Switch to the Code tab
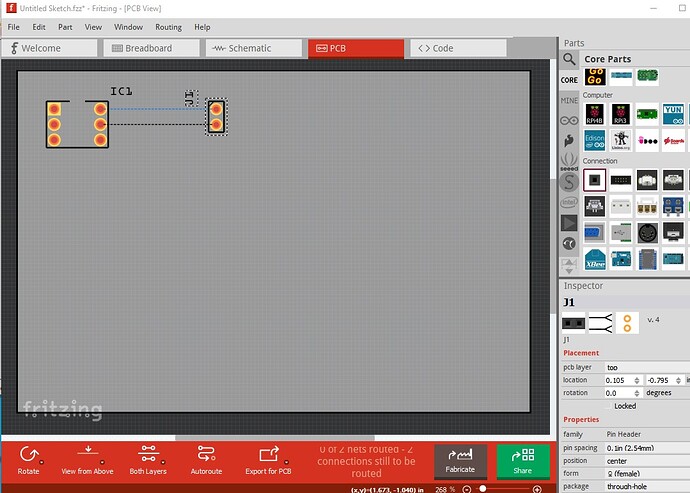690x493 pixels. tap(458, 48)
